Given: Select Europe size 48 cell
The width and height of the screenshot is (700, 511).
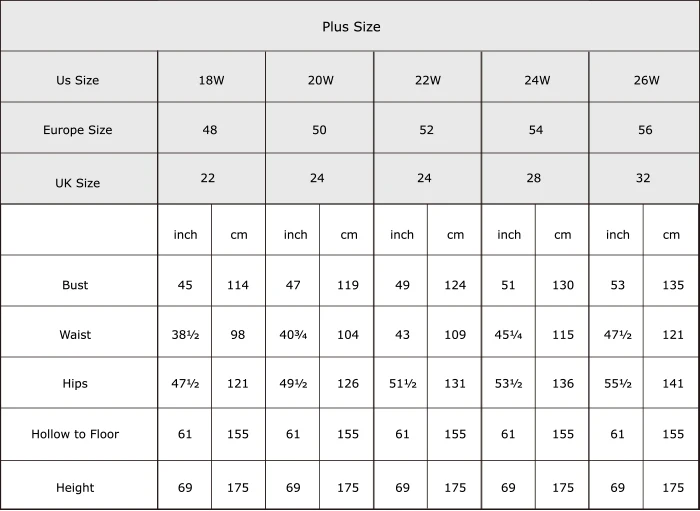Looking at the screenshot, I should 210,130.
